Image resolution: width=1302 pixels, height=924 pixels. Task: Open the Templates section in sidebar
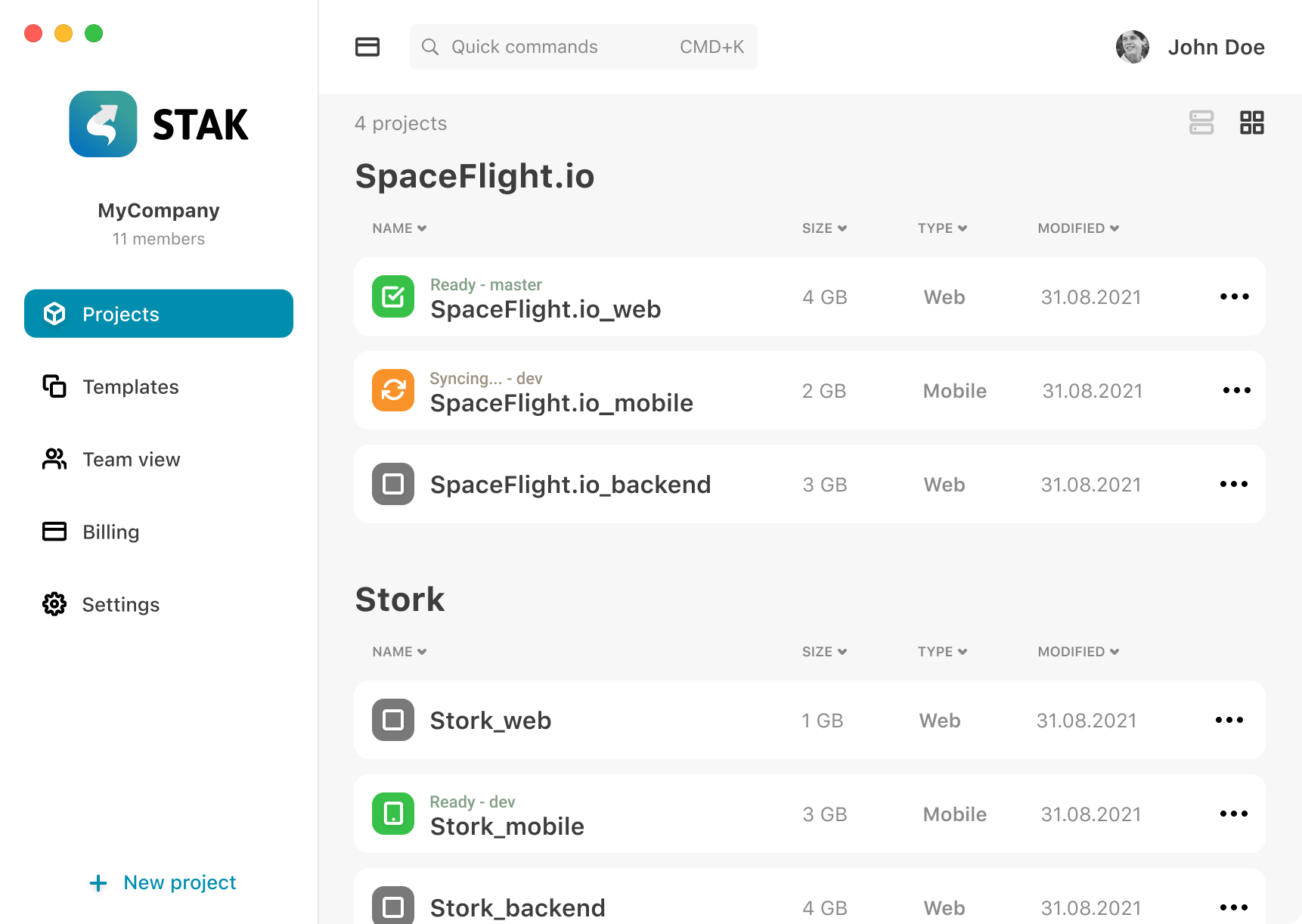(130, 387)
